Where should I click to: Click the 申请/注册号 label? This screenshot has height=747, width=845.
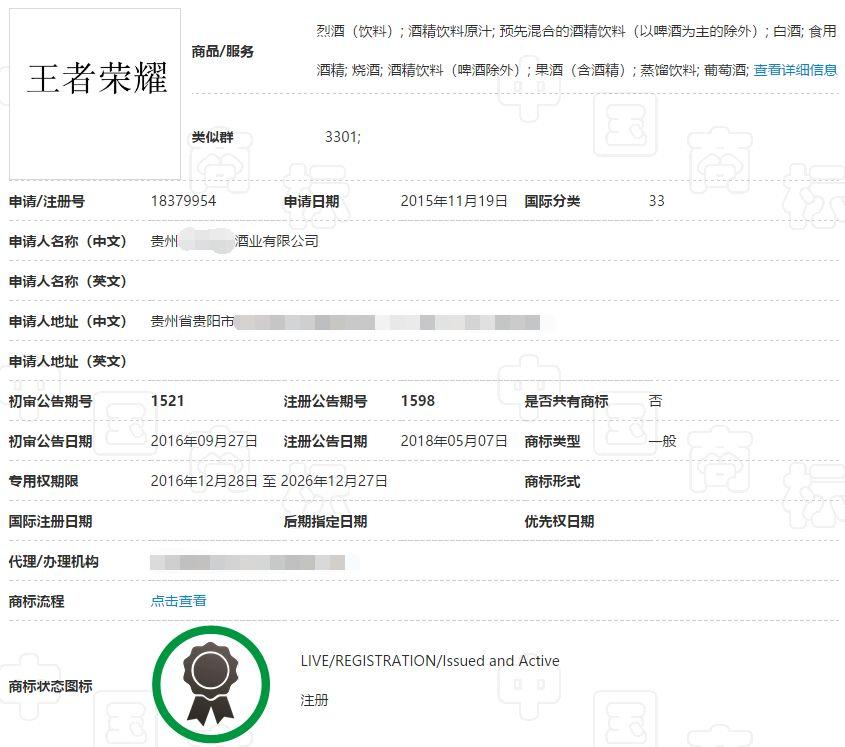47,202
